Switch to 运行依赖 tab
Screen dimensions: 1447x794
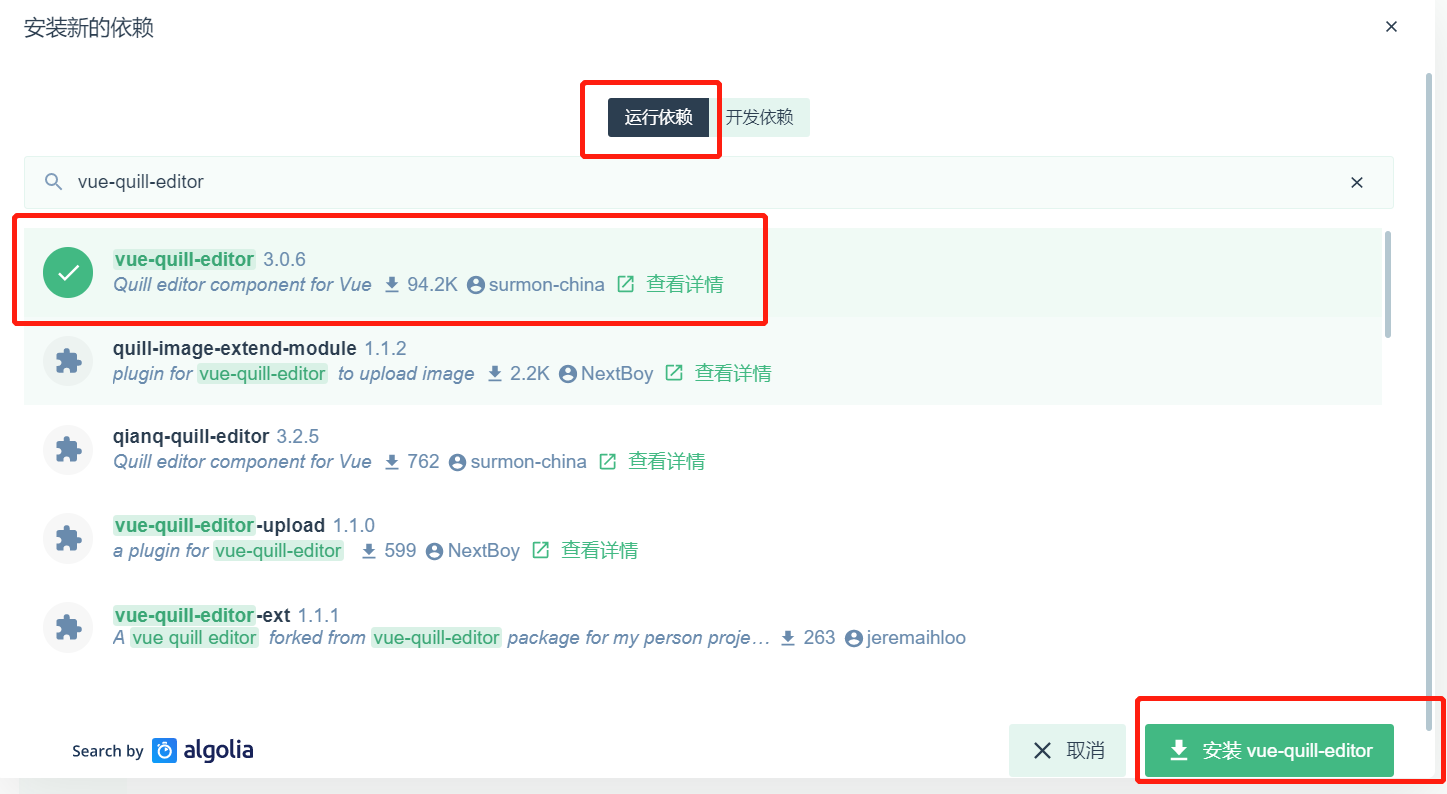tap(658, 117)
